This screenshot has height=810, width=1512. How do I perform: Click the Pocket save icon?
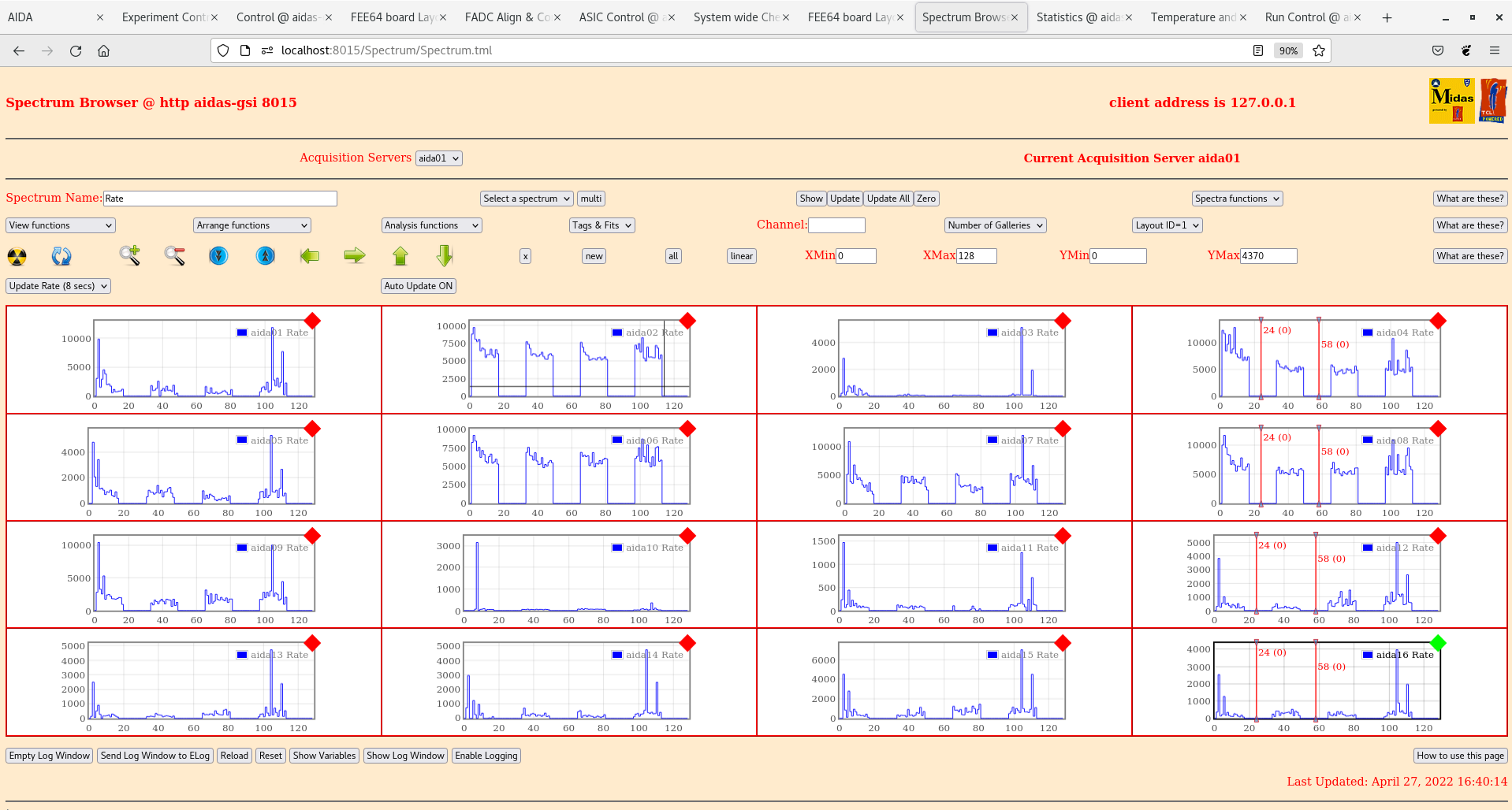(1438, 50)
